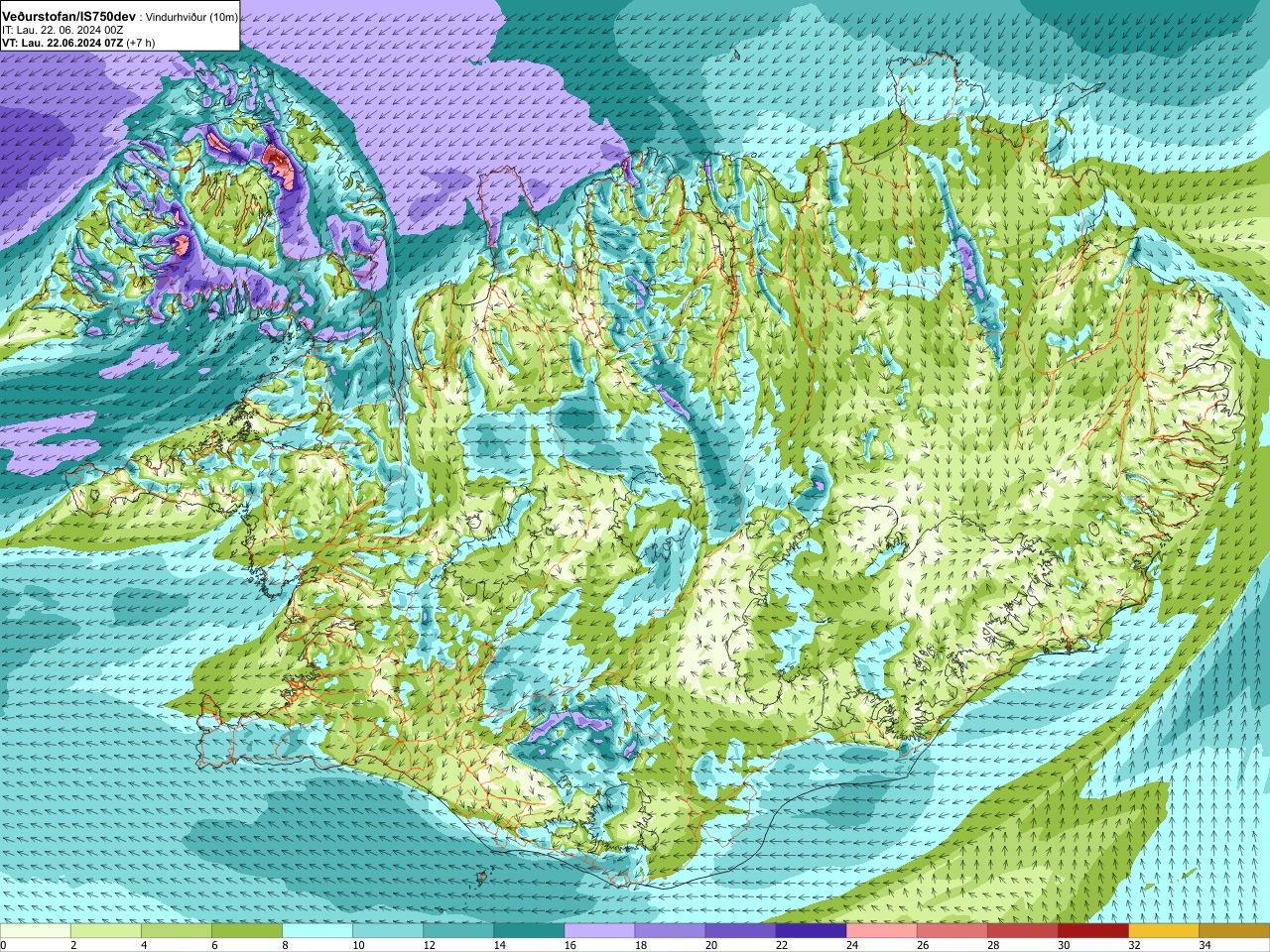The height and width of the screenshot is (952, 1270).
Task: Click the dark green 6–8 legend swatch
Action: (x=247, y=931)
